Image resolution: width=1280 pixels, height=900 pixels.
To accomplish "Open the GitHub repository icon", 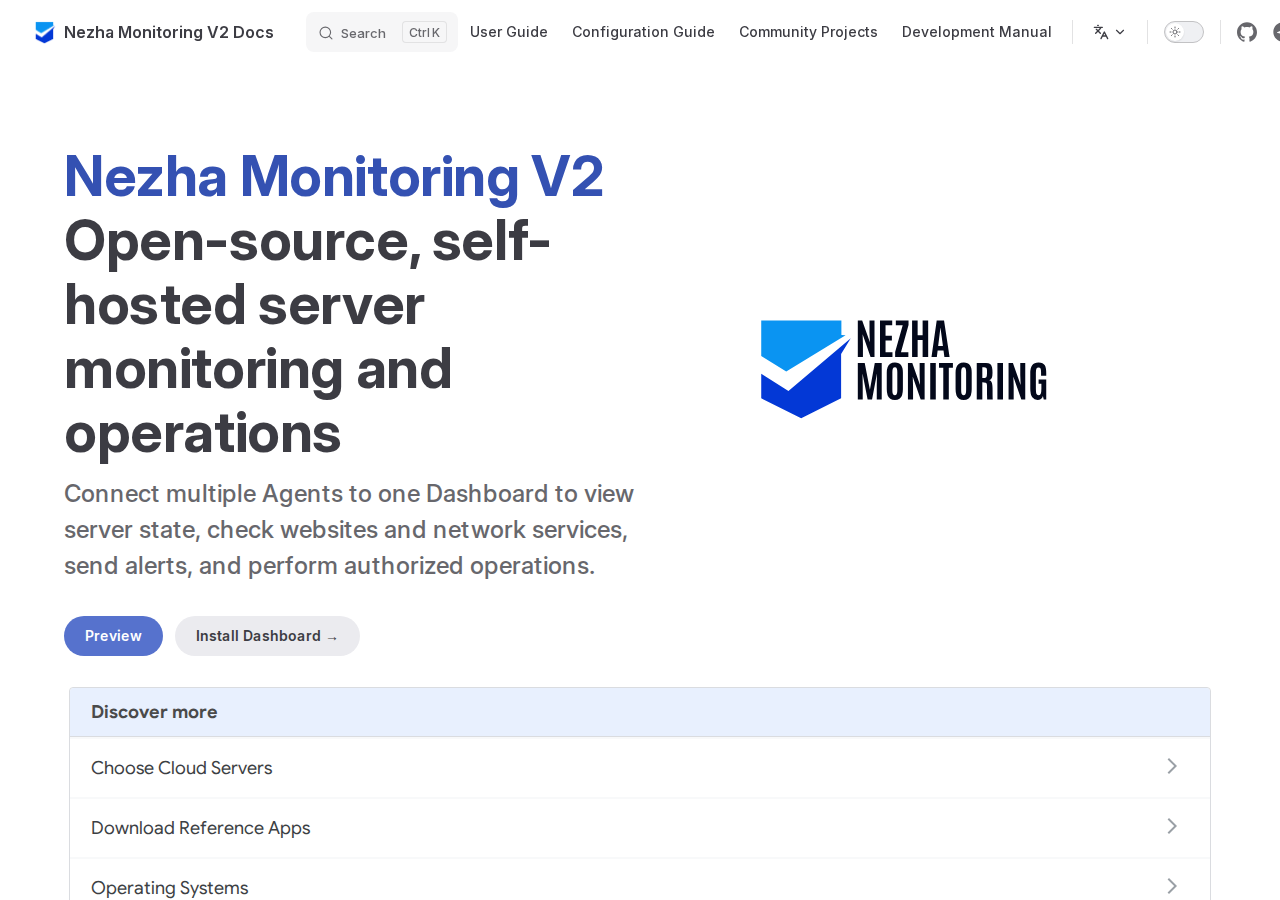I will coord(1246,32).
